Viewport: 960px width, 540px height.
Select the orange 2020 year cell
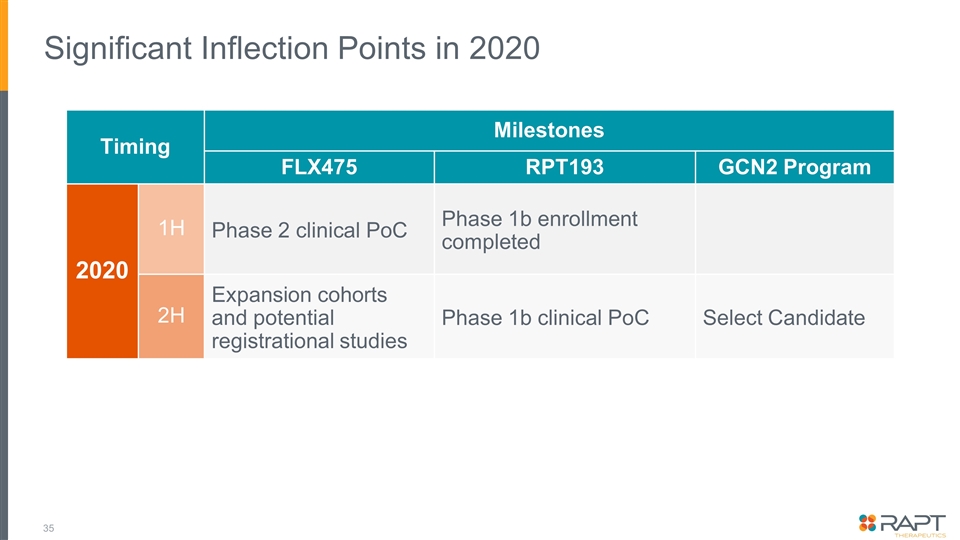[102, 271]
